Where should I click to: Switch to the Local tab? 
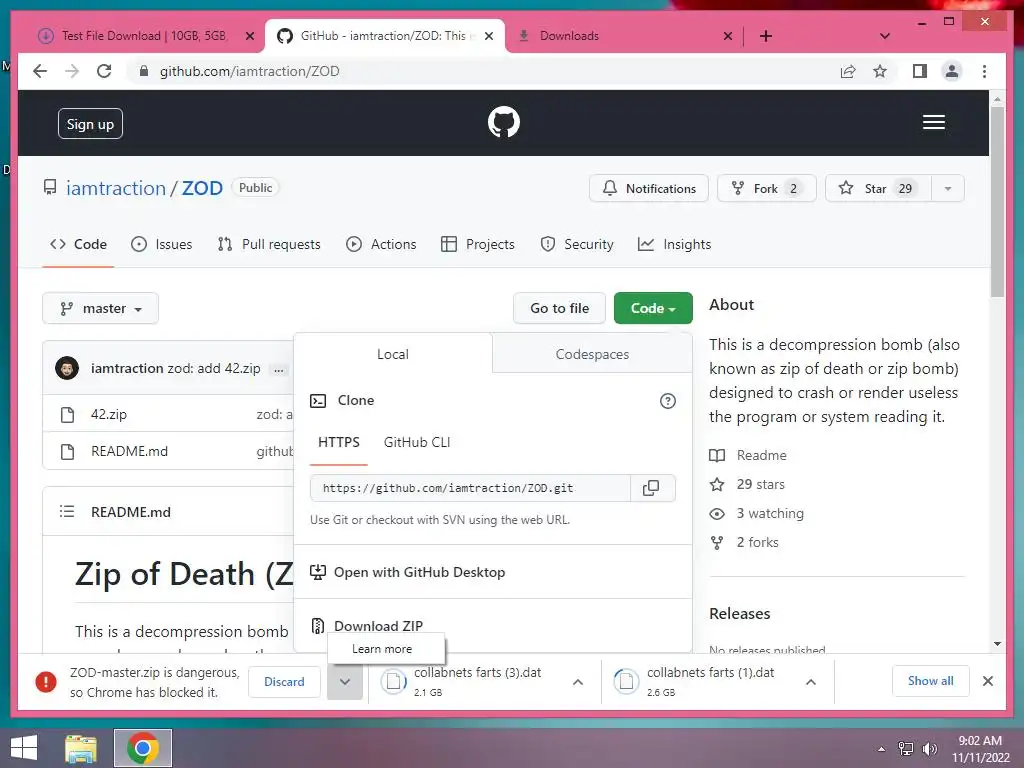coord(392,355)
